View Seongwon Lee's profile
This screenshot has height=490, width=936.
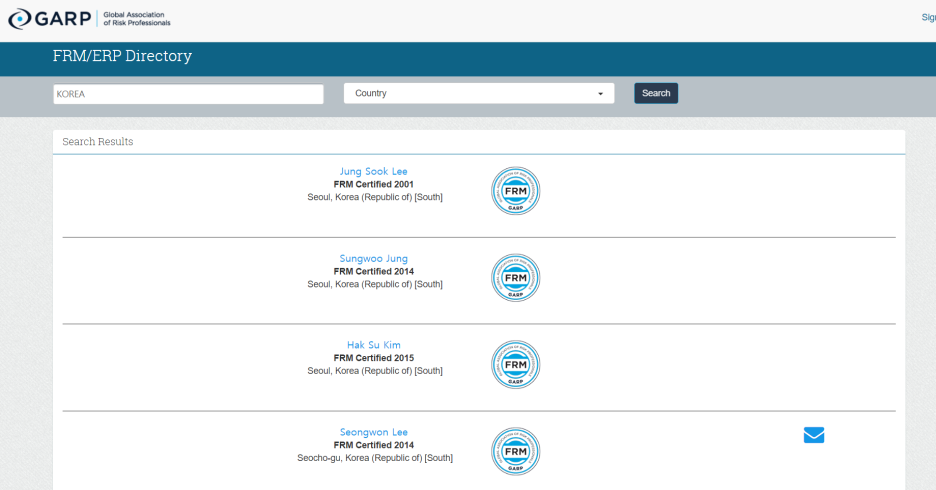click(374, 432)
